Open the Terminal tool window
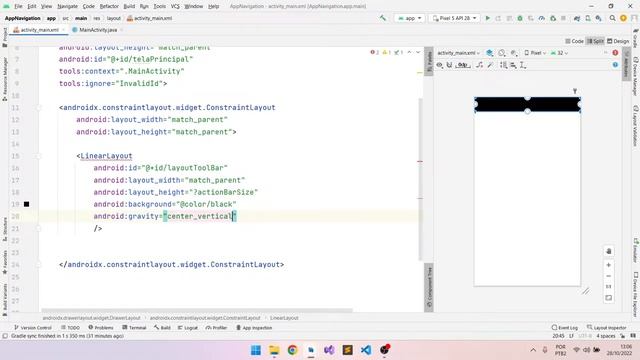The width and height of the screenshot is (640, 360). click(x=134, y=328)
